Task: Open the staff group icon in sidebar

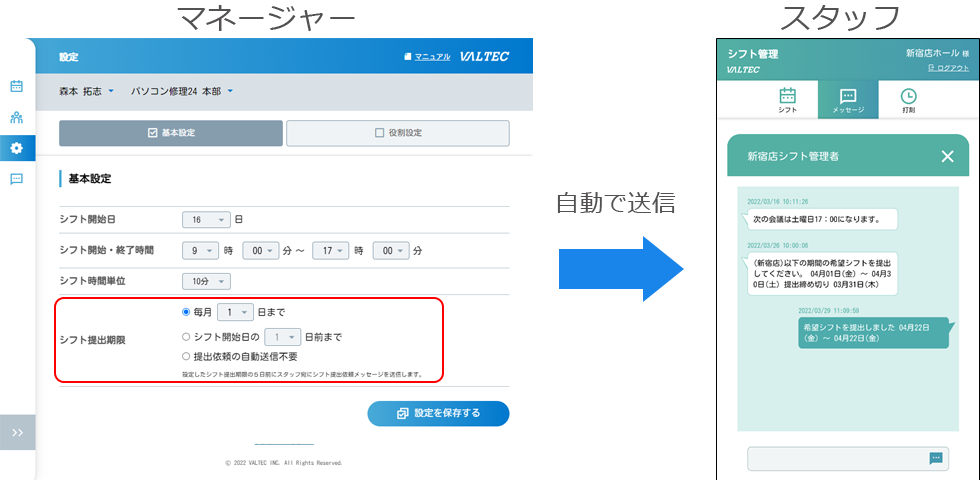Action: pos(17,117)
